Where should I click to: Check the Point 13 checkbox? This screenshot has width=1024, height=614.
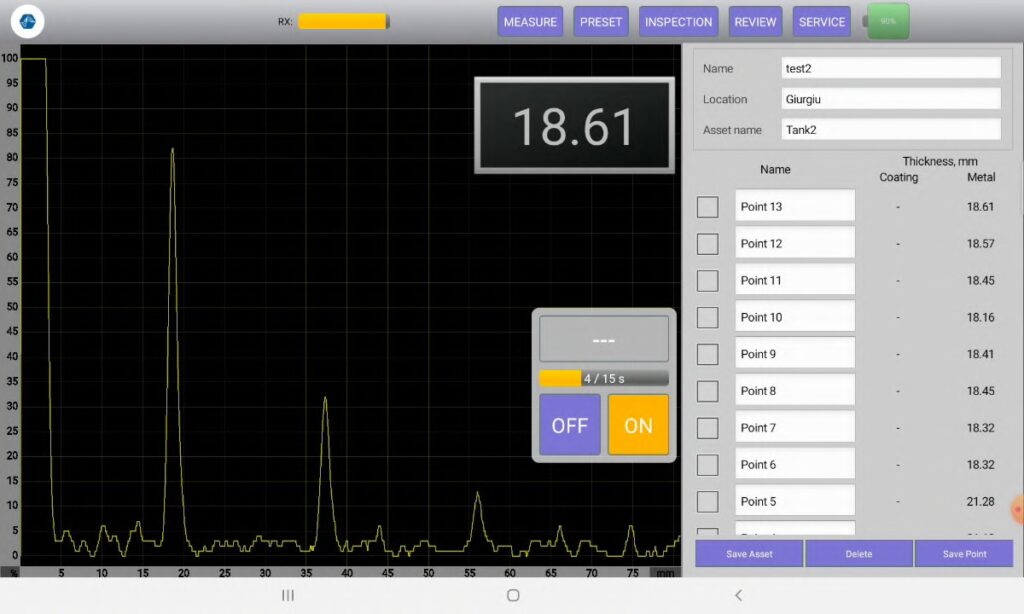[x=707, y=207]
